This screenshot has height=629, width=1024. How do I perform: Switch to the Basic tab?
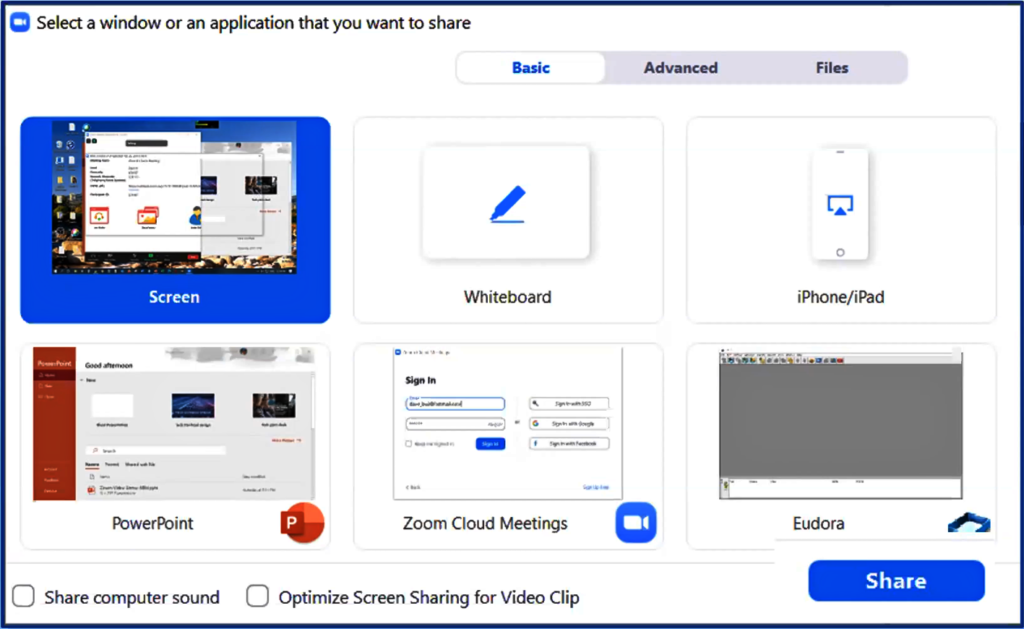[x=531, y=68]
